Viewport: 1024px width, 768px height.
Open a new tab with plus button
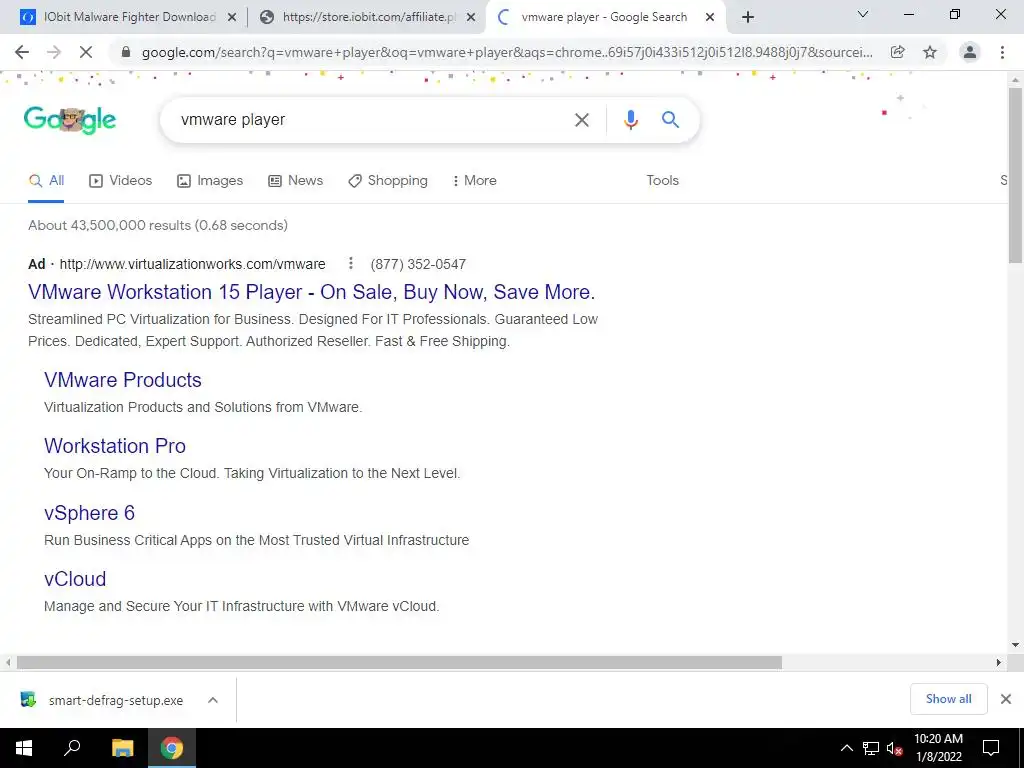748,17
